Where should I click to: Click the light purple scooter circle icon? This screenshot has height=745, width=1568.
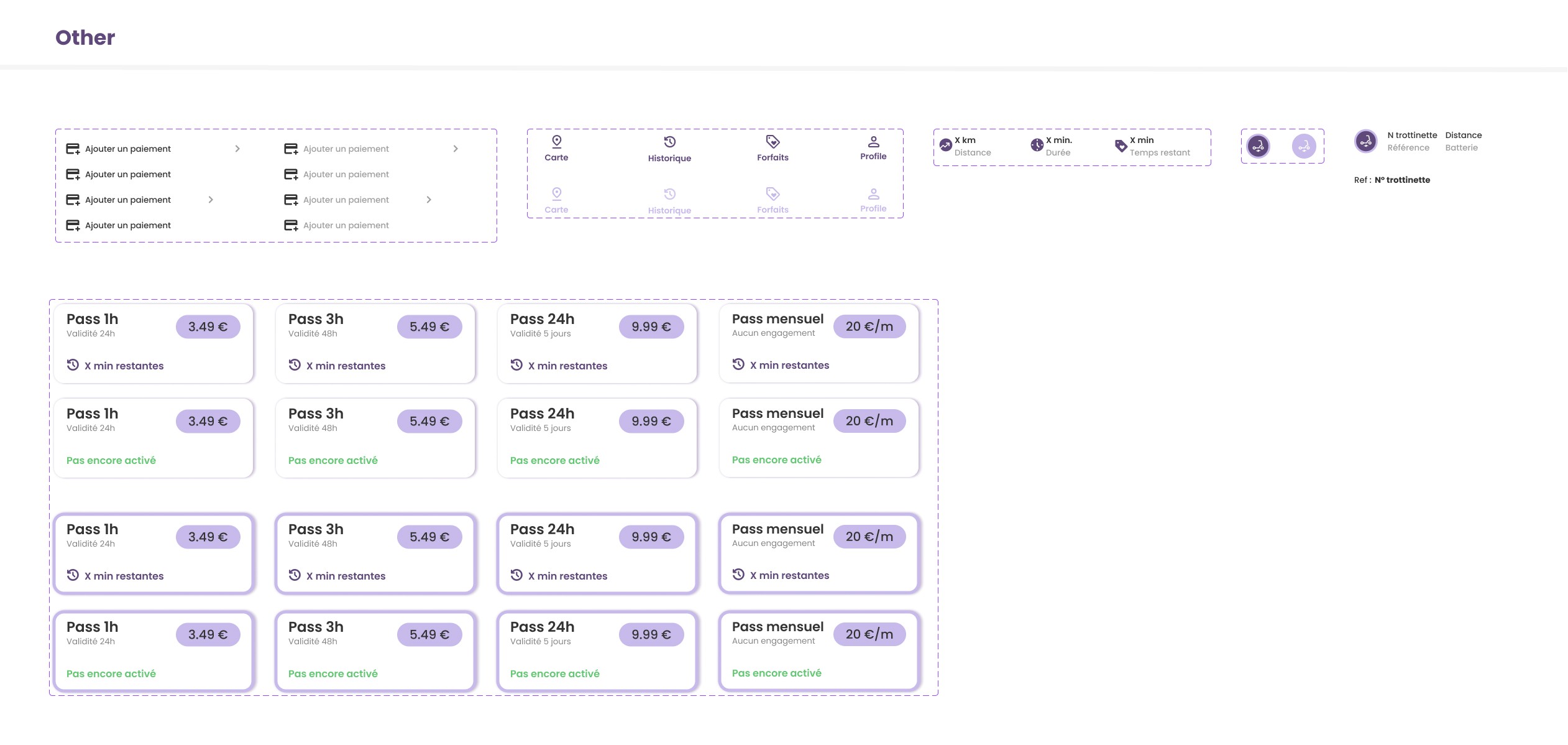[x=1303, y=146]
